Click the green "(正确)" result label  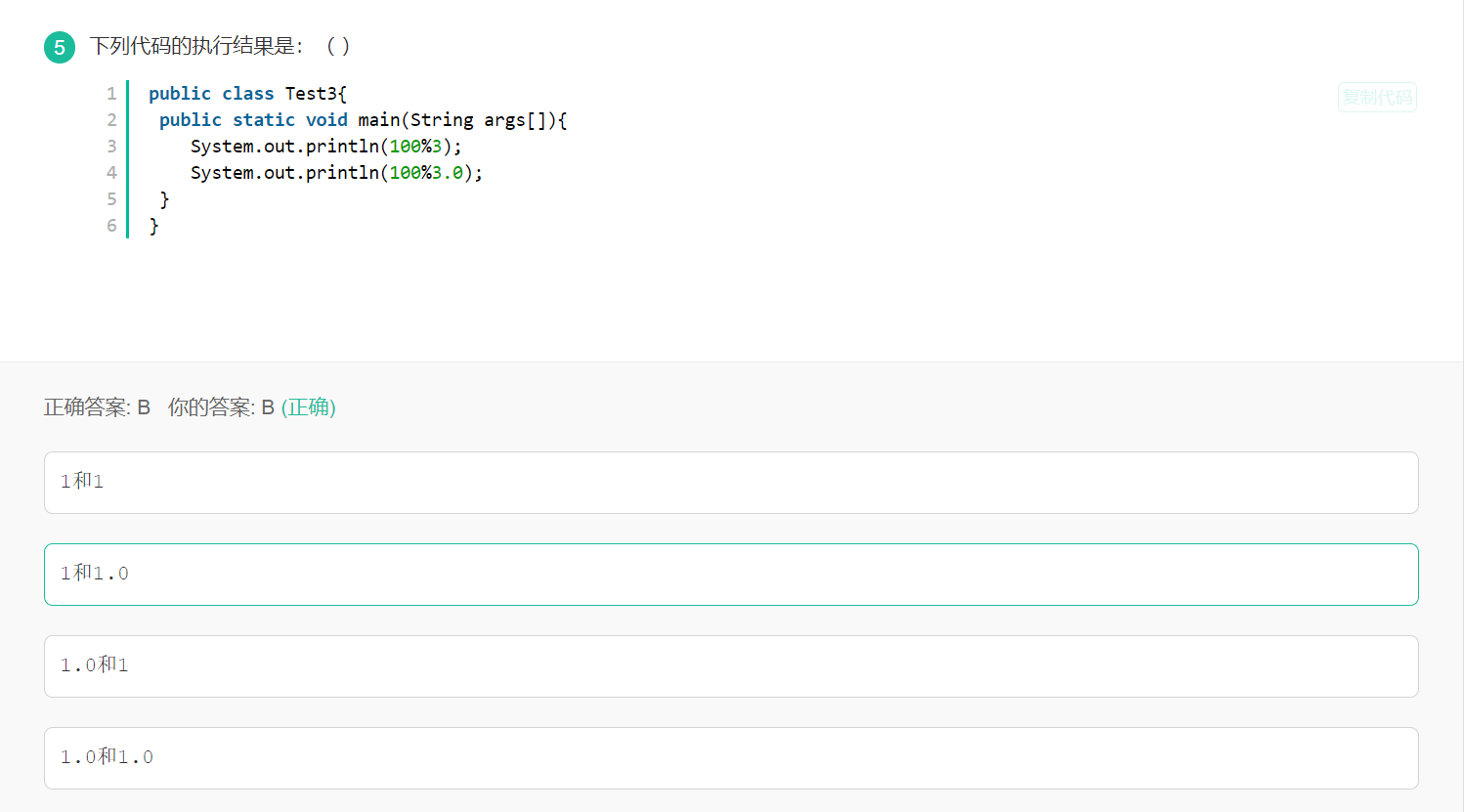point(308,407)
